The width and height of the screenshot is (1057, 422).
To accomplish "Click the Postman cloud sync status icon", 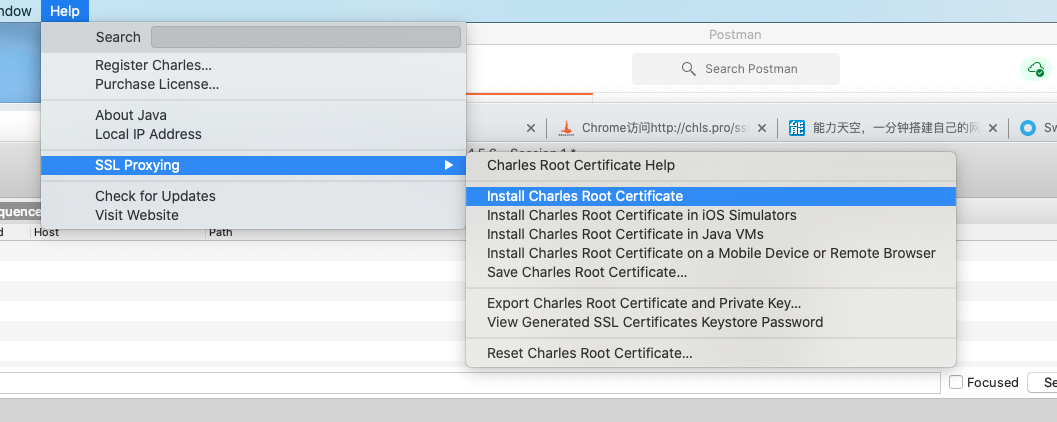I will pyautogui.click(x=1034, y=69).
